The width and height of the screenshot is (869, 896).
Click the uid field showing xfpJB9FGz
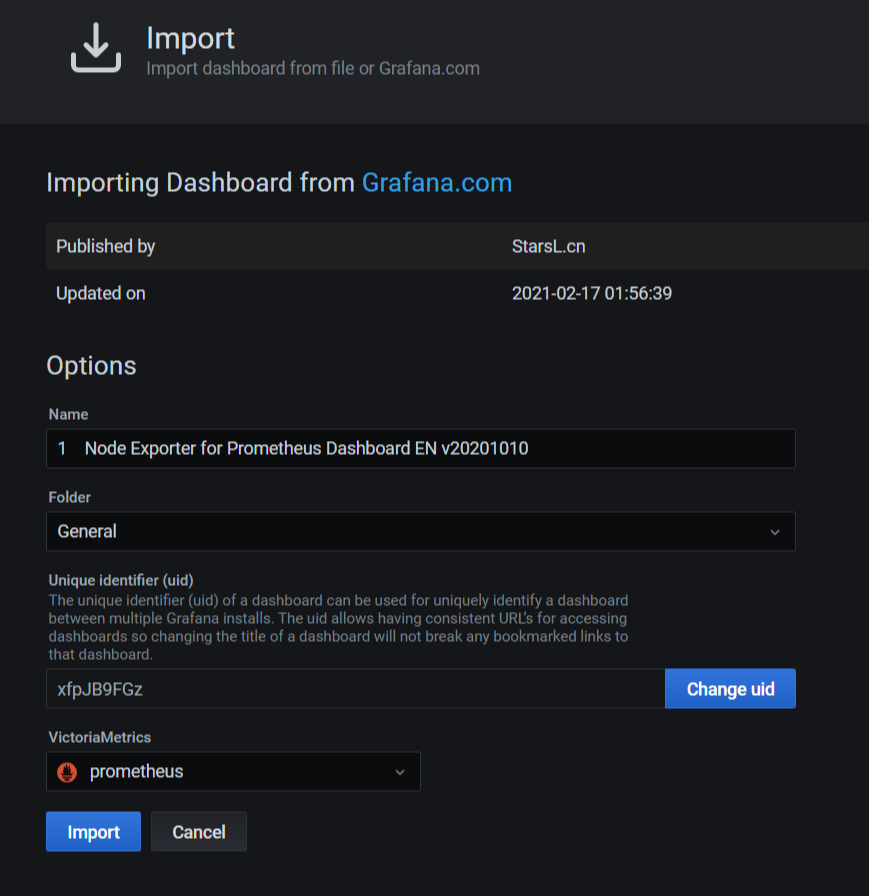click(x=355, y=689)
